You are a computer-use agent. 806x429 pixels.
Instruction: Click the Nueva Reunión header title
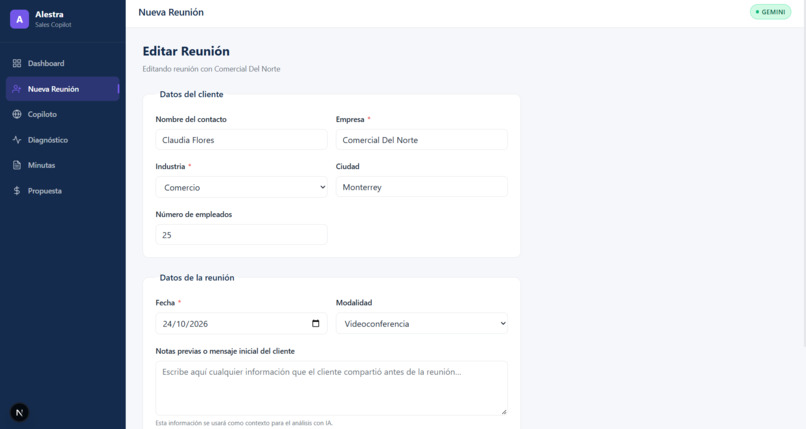pyautogui.click(x=171, y=12)
